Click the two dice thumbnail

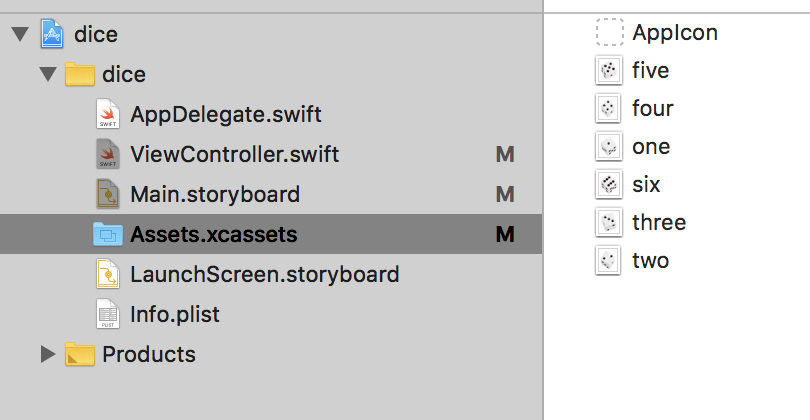607,260
